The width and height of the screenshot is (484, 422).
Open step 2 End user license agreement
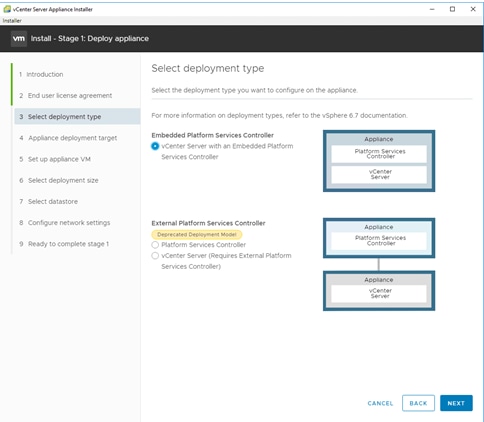point(66,96)
